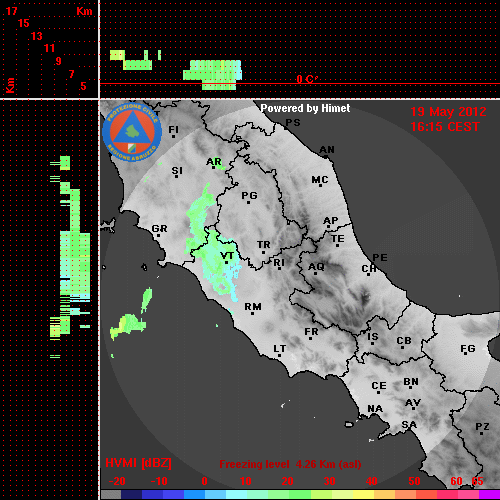Screen dimensions: 500x500
Task: Click the '13' km height label
Action: click(37, 36)
